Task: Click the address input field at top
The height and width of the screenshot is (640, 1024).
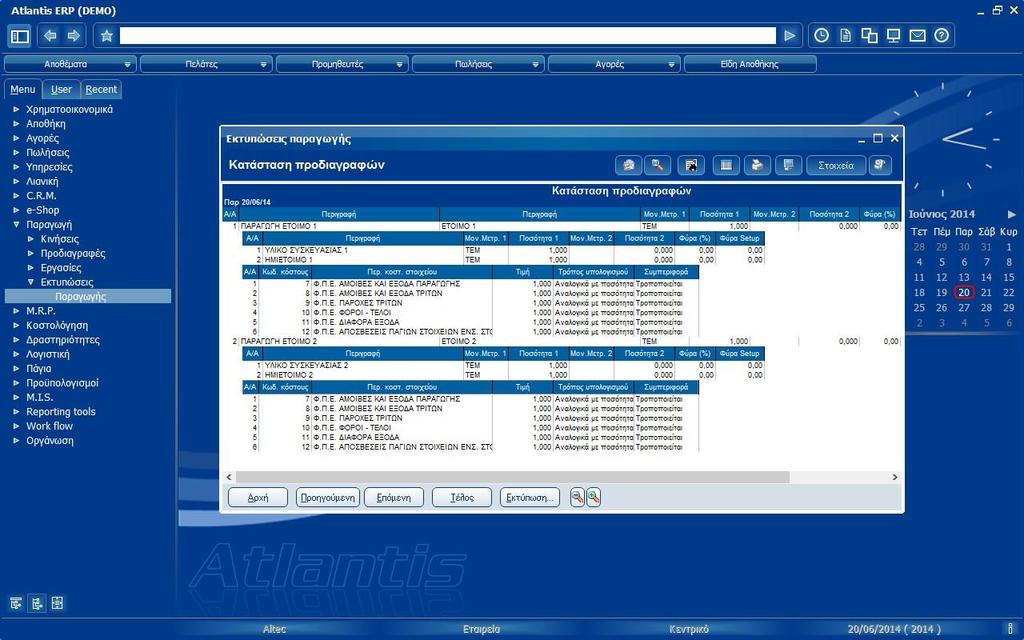Action: 448,36
